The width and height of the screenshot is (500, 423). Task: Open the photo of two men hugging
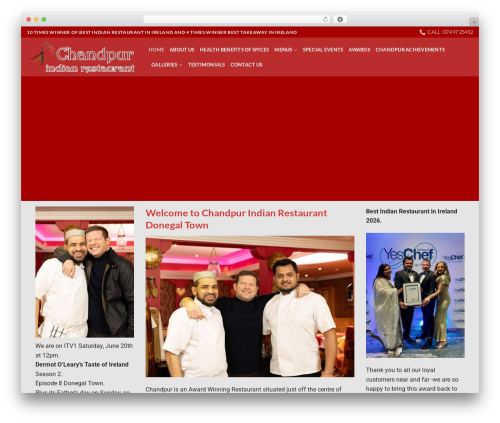click(x=85, y=272)
